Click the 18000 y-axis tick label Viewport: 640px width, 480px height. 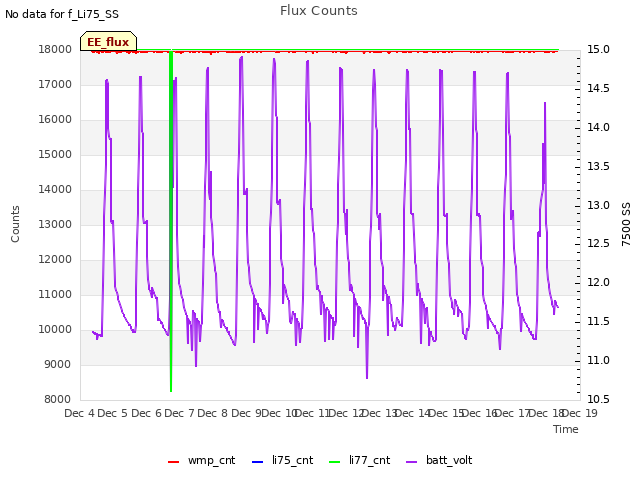55,49
